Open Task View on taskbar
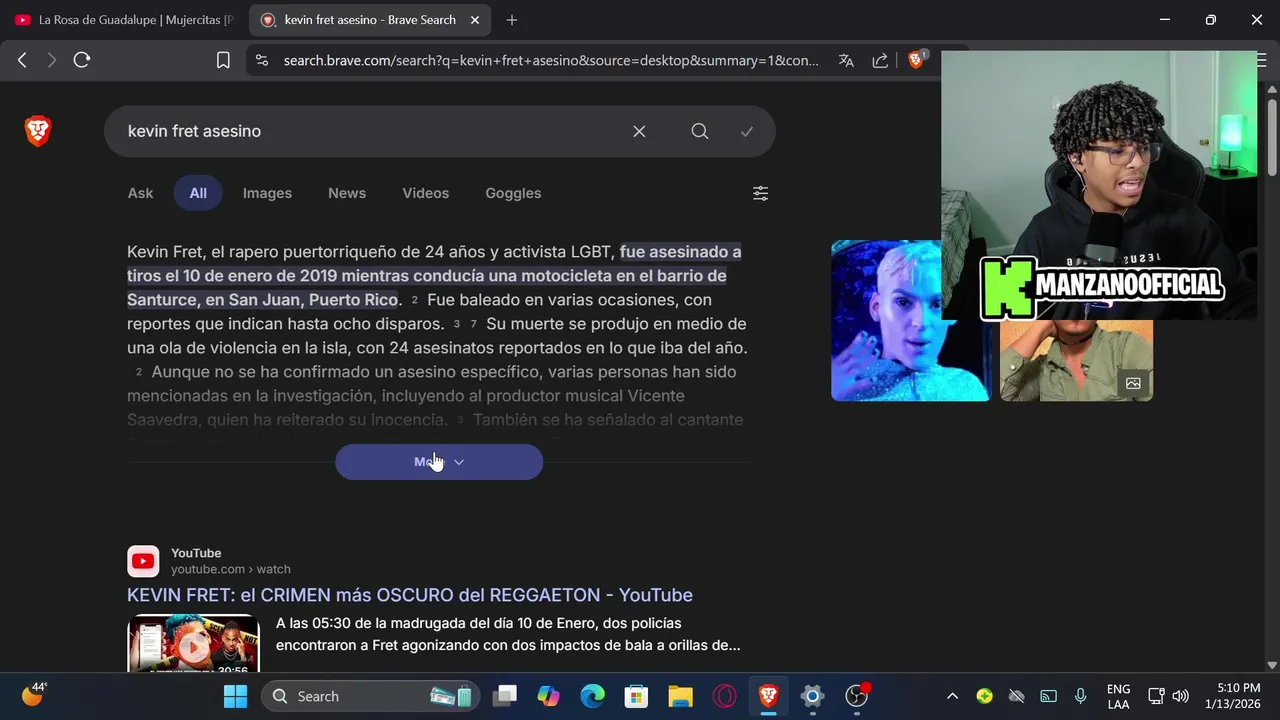 coord(505,696)
